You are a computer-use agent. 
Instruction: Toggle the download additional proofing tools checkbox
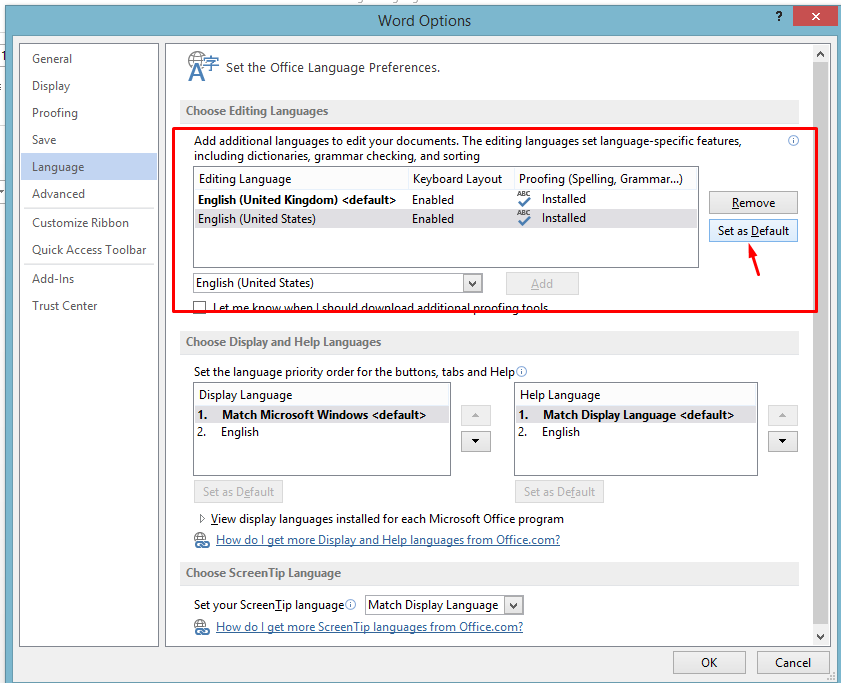200,307
